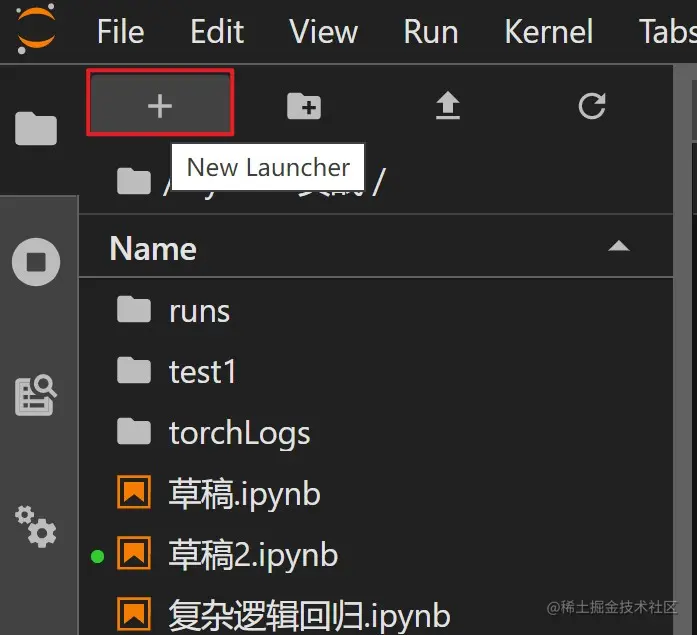Click the folder icon beside runs

coord(134,309)
